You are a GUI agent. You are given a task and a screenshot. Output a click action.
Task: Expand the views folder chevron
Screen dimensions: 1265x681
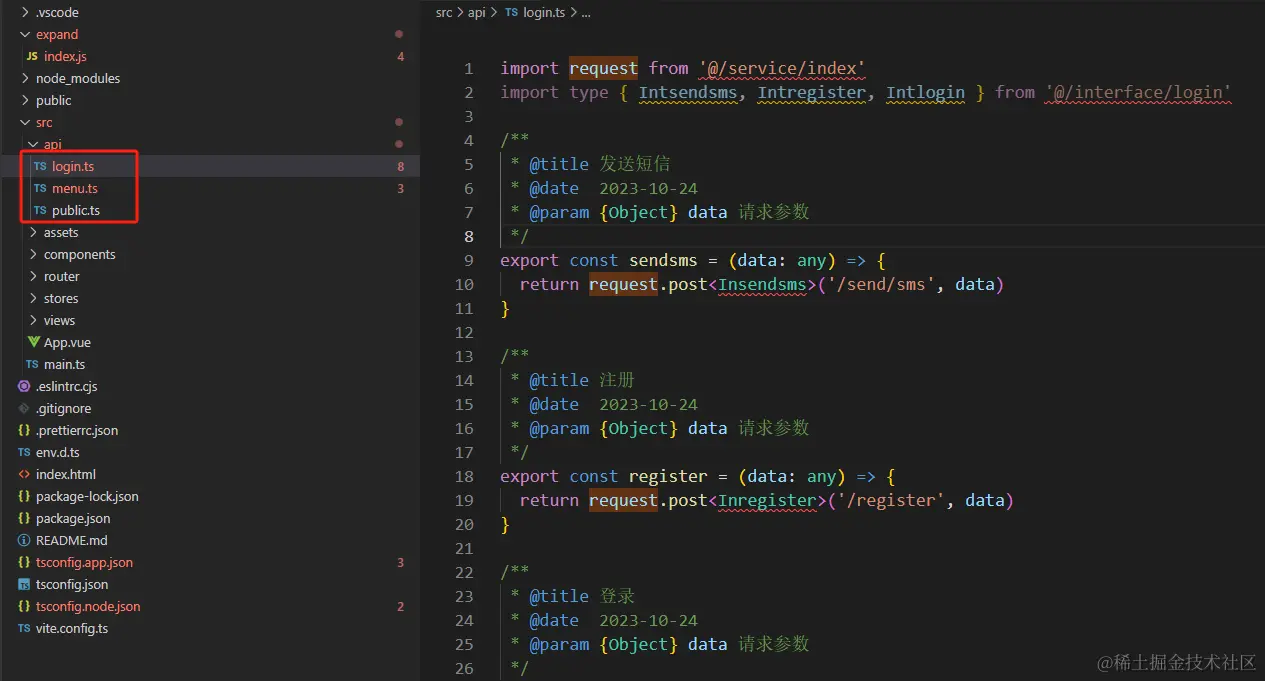pyautogui.click(x=33, y=321)
